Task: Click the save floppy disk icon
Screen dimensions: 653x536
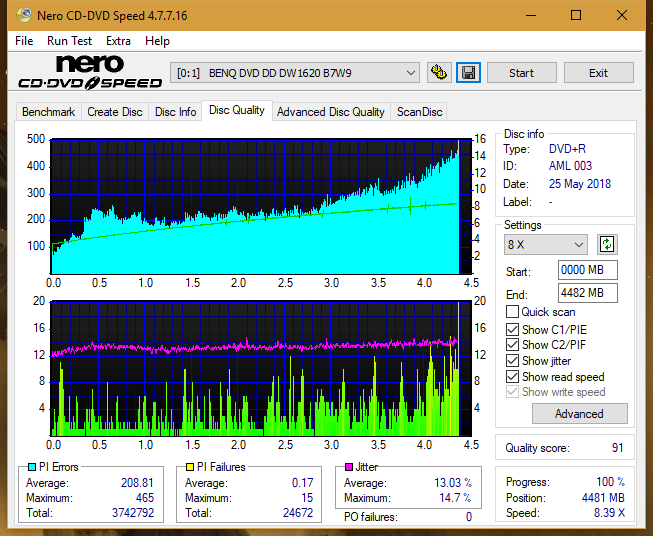Action: point(469,73)
